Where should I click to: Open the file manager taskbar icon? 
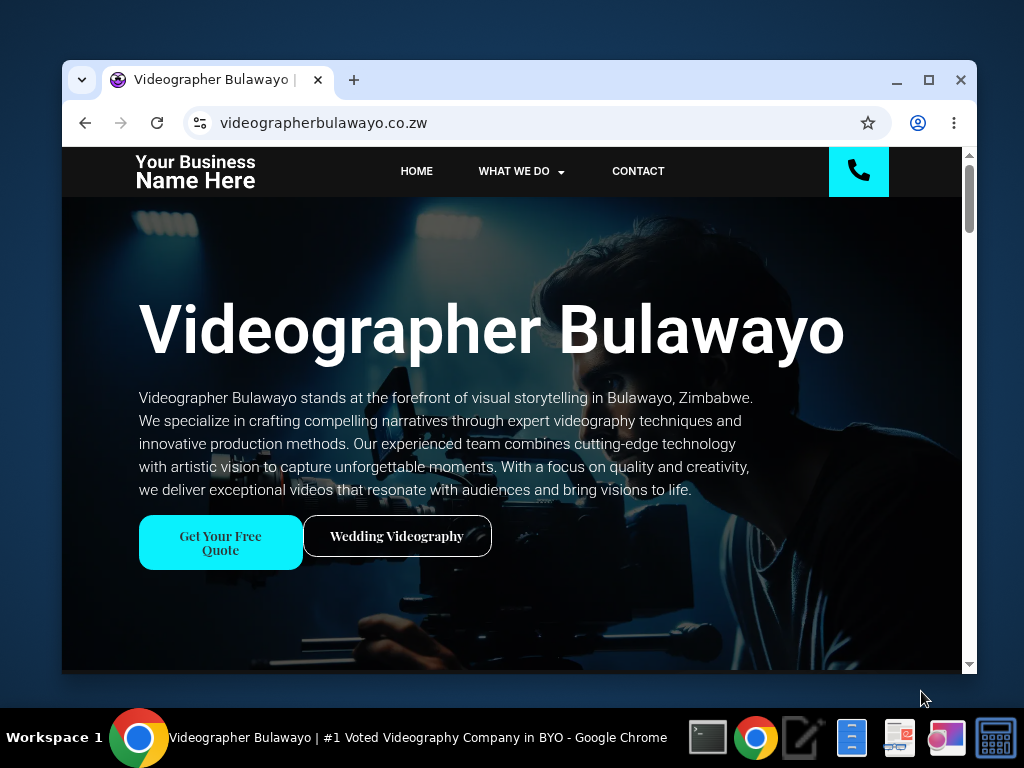click(852, 738)
